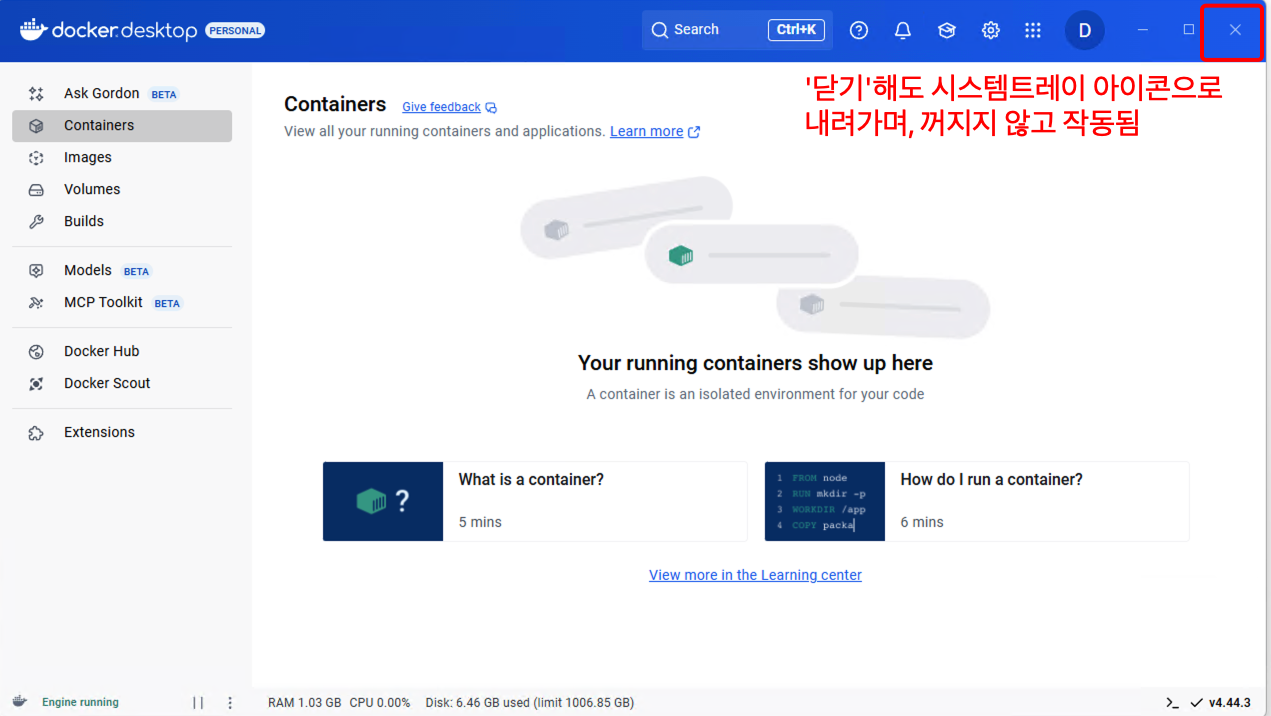The width and height of the screenshot is (1271, 716).
Task: Click the update checkmark icon by version
Action: pos(1196,703)
